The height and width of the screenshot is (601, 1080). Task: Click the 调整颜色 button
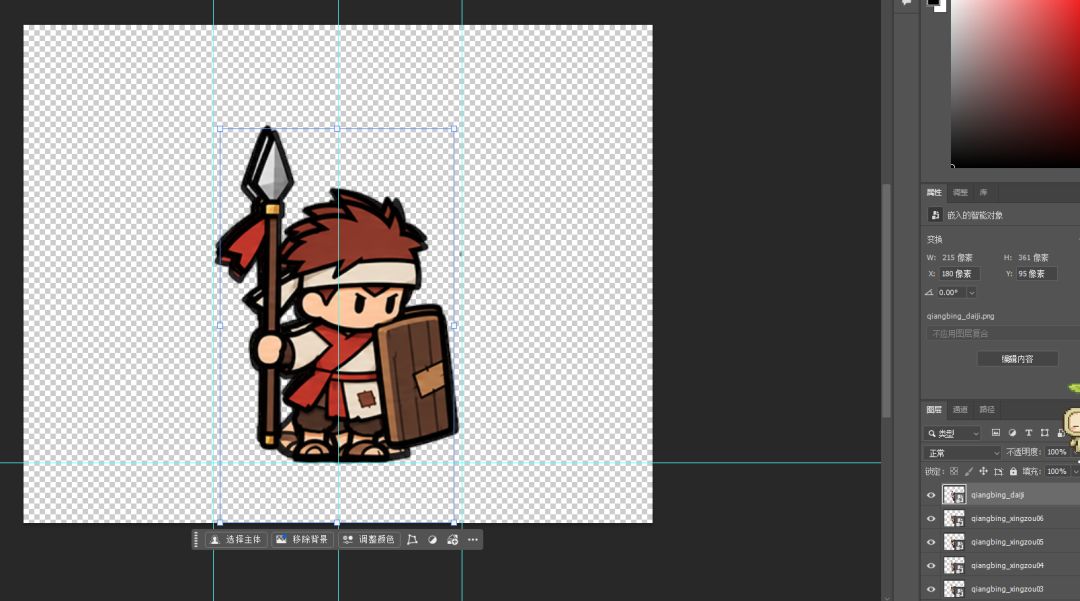(368, 540)
